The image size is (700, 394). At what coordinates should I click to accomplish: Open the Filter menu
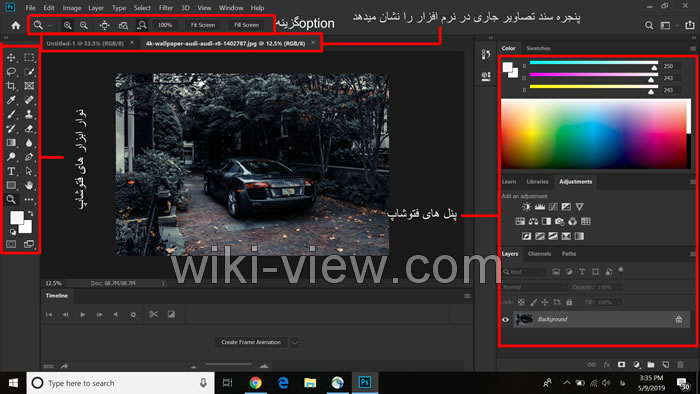(166, 8)
